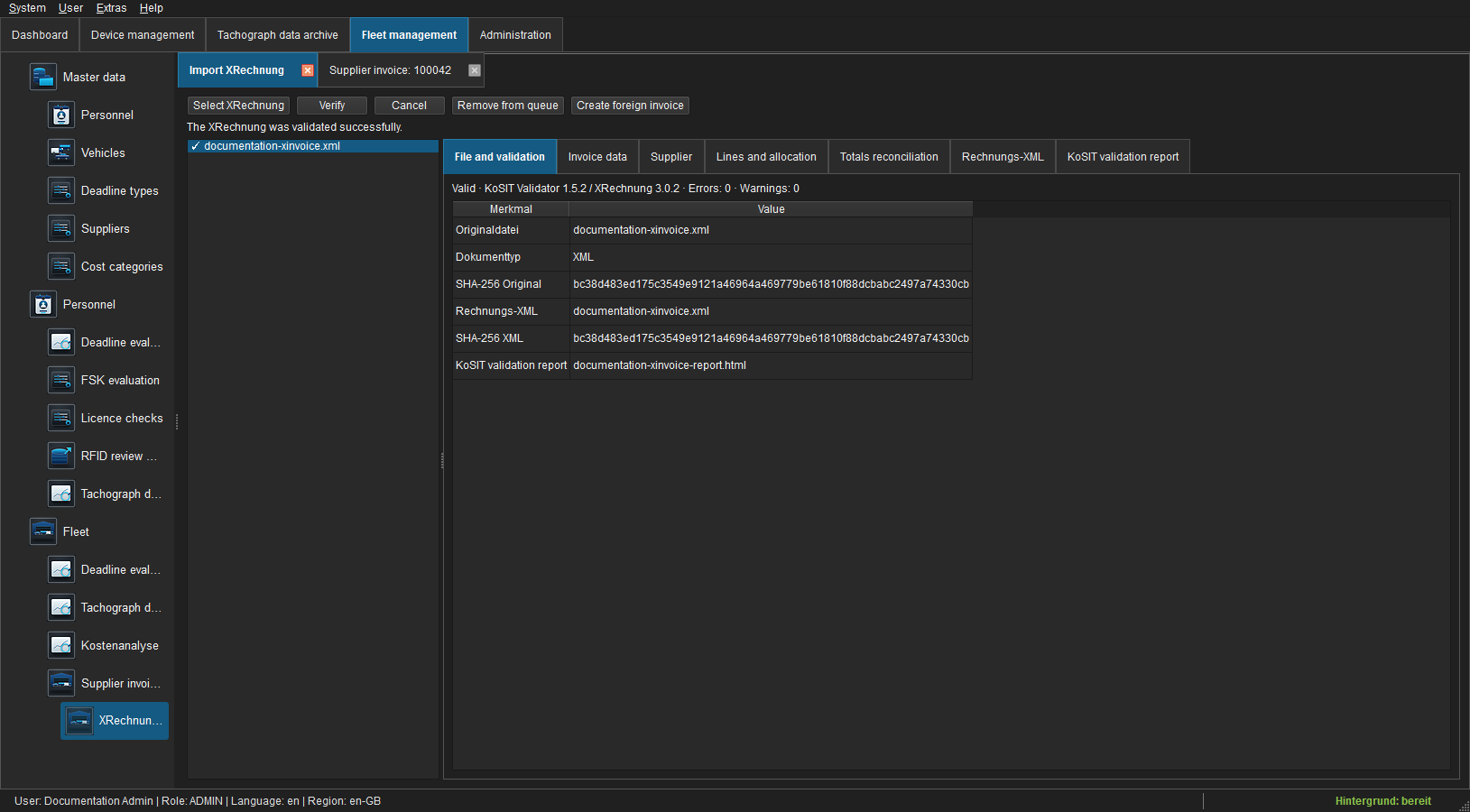
Task: Select documentation-xinvoice.xml in the queue list
Action: [x=312, y=146]
